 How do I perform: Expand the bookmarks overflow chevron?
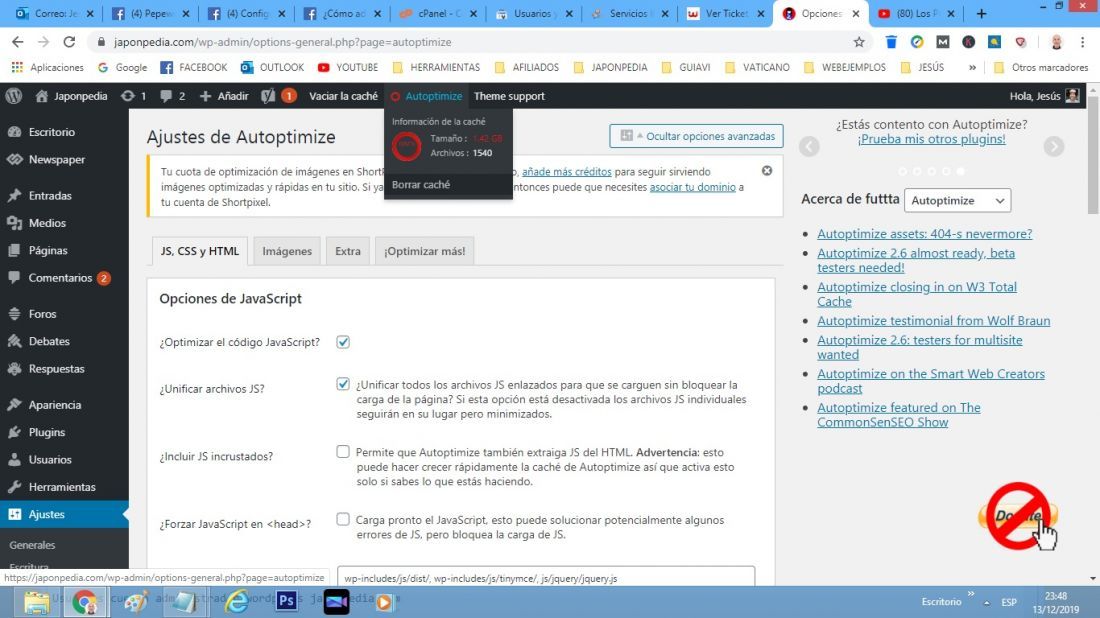pyautogui.click(x=972, y=67)
